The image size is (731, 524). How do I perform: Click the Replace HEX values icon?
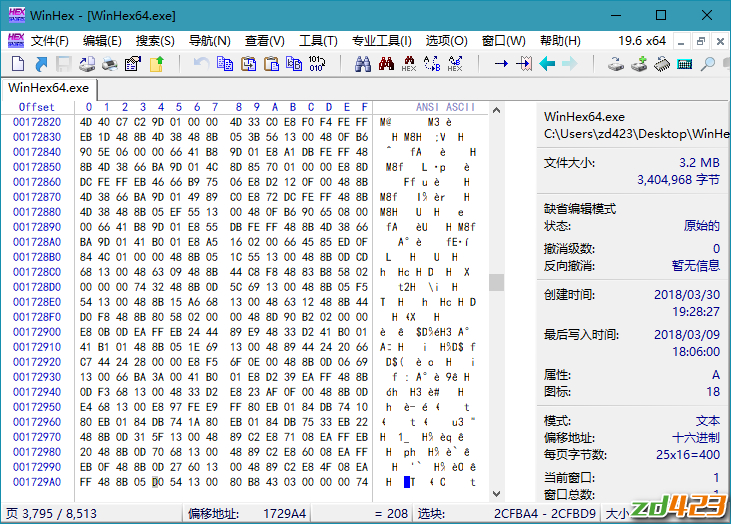coord(455,63)
